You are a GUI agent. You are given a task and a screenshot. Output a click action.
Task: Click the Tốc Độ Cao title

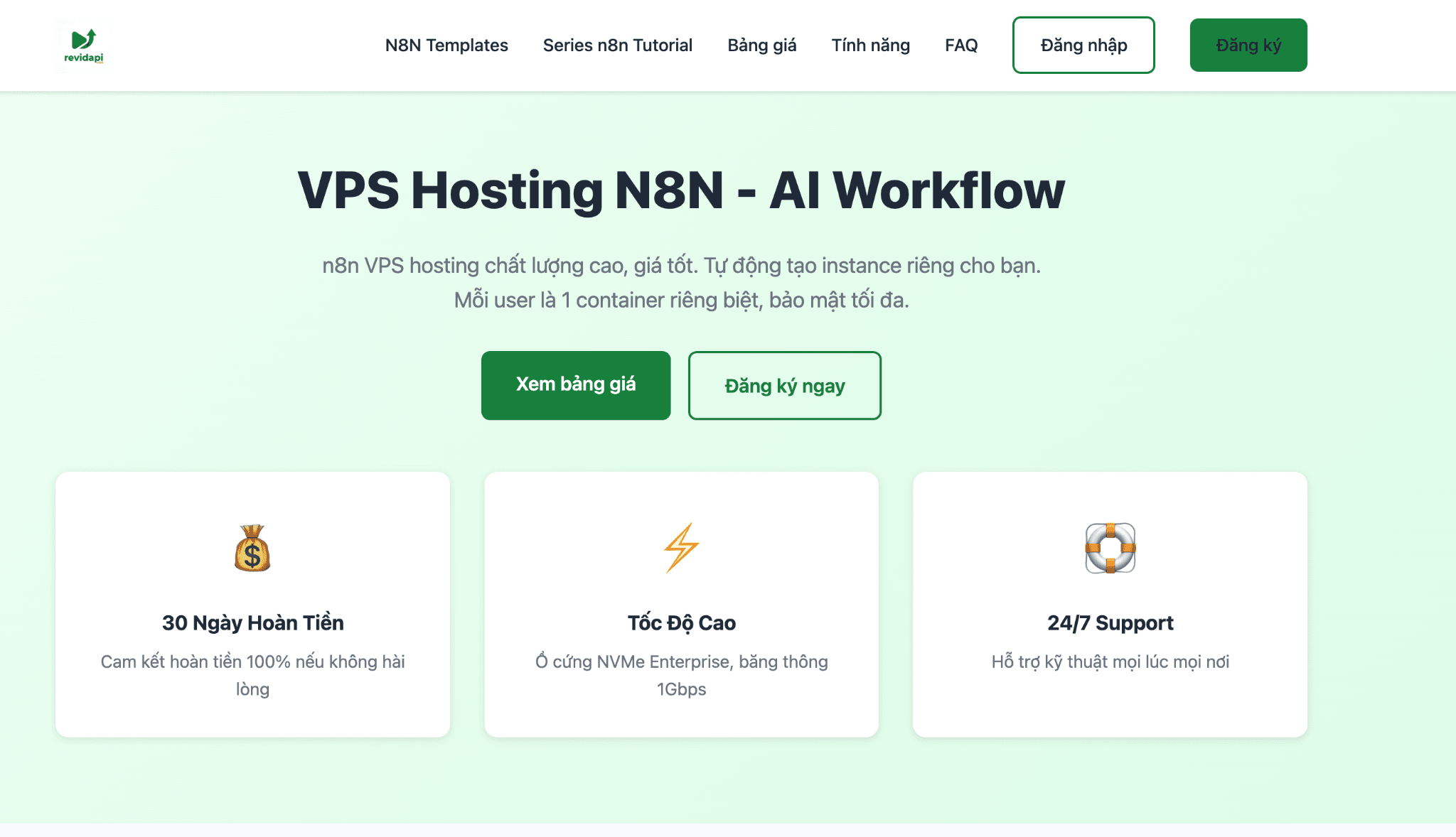(681, 623)
